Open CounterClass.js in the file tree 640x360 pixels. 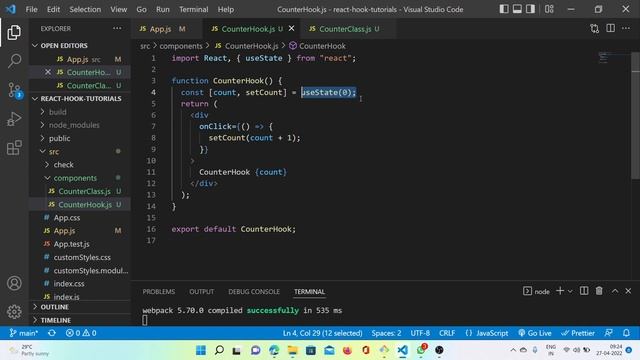(80, 191)
